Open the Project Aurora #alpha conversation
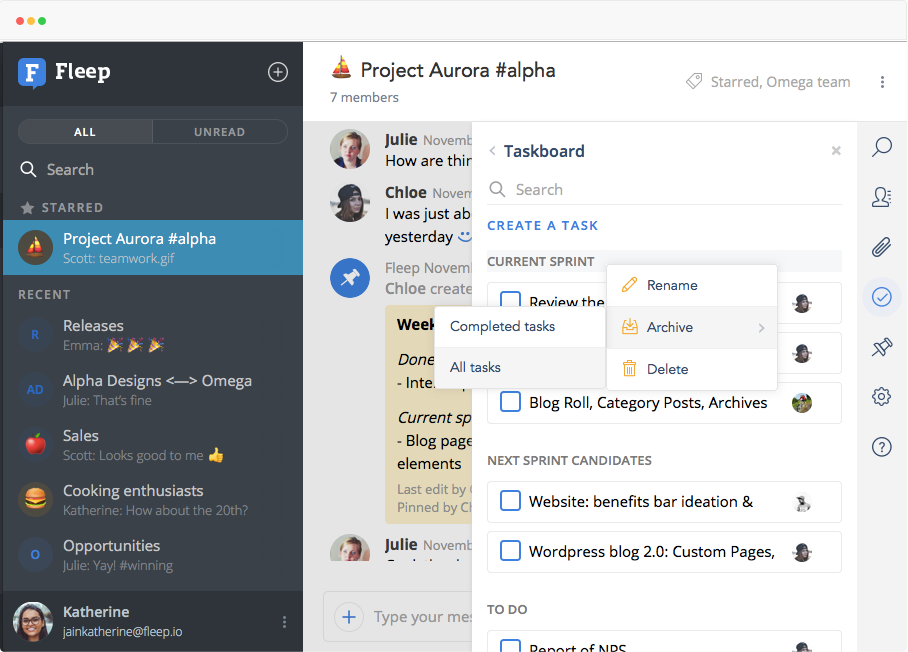 153,247
